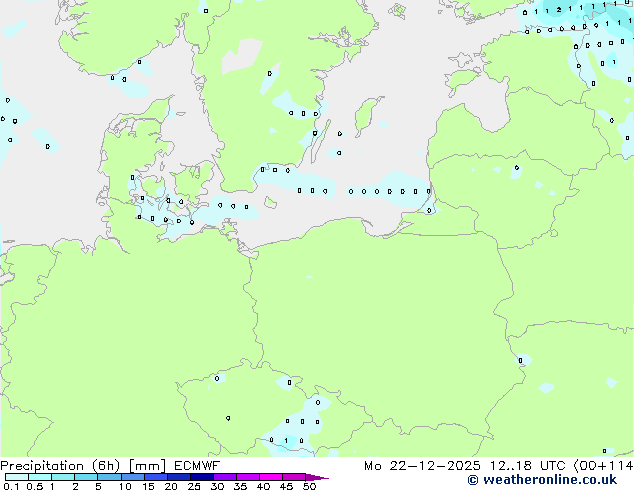Click the legend label '15'
This screenshot has height=490, width=634.
point(148,486)
